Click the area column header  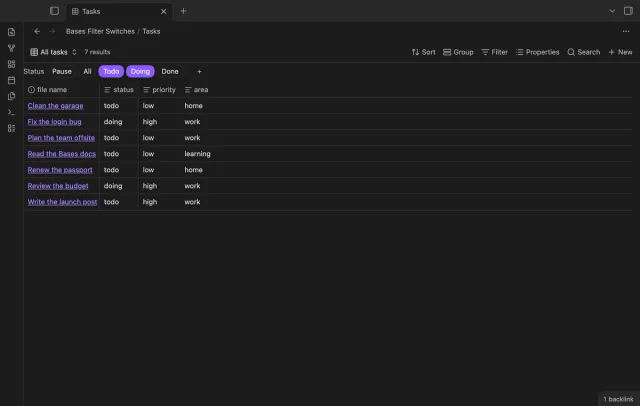point(196,90)
